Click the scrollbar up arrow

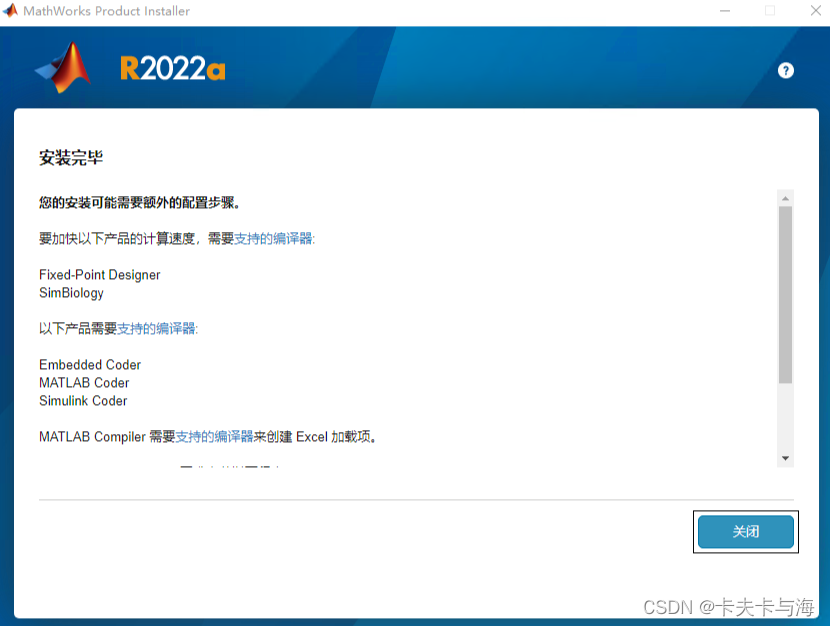click(x=786, y=198)
